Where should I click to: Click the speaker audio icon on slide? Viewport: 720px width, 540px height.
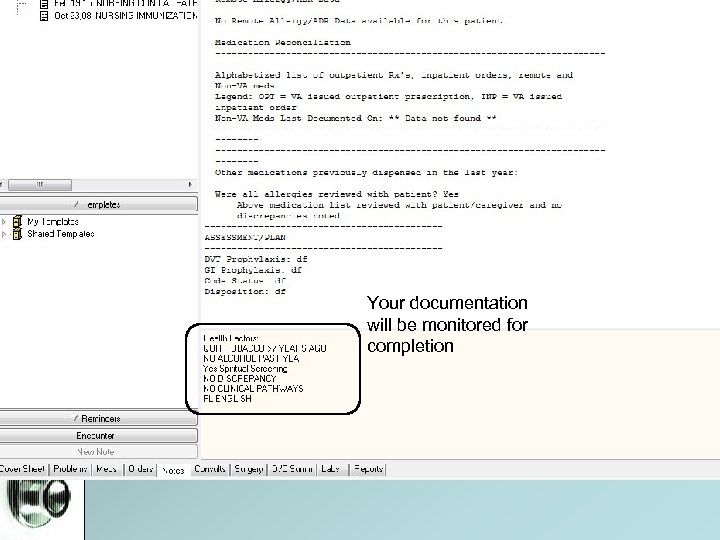[x=39, y=503]
